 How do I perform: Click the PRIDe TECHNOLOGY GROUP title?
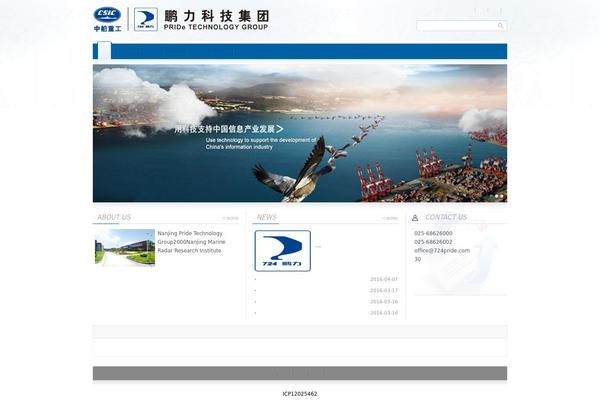216,27
